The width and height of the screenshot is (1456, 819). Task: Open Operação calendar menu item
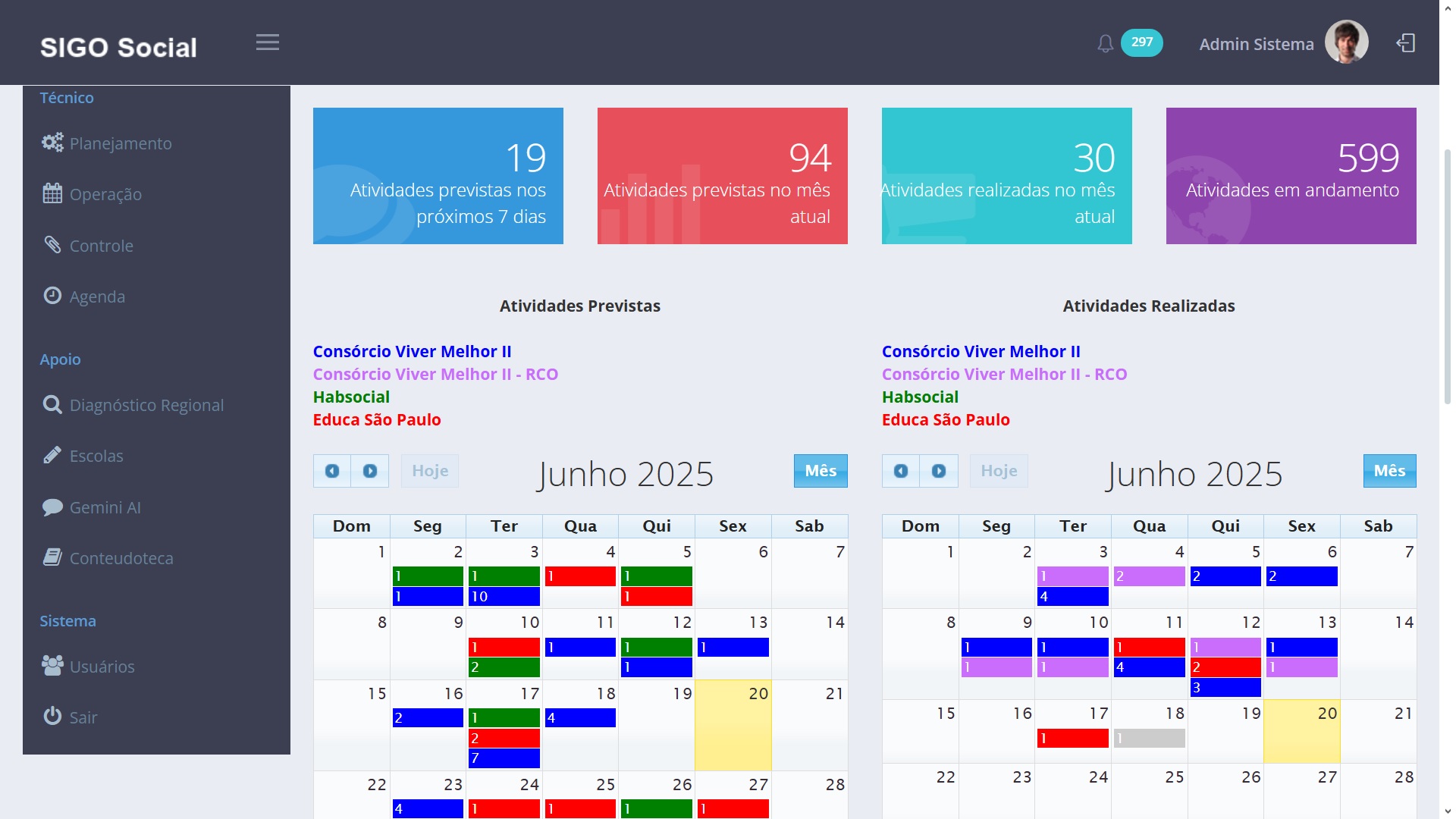pyautogui.click(x=105, y=194)
